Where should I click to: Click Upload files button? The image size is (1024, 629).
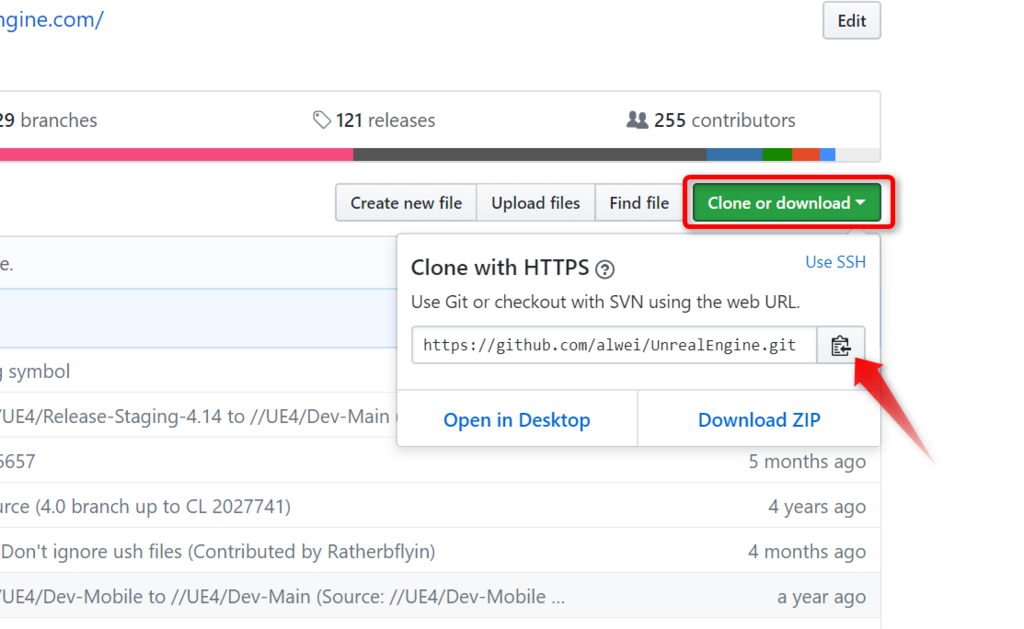coord(536,203)
